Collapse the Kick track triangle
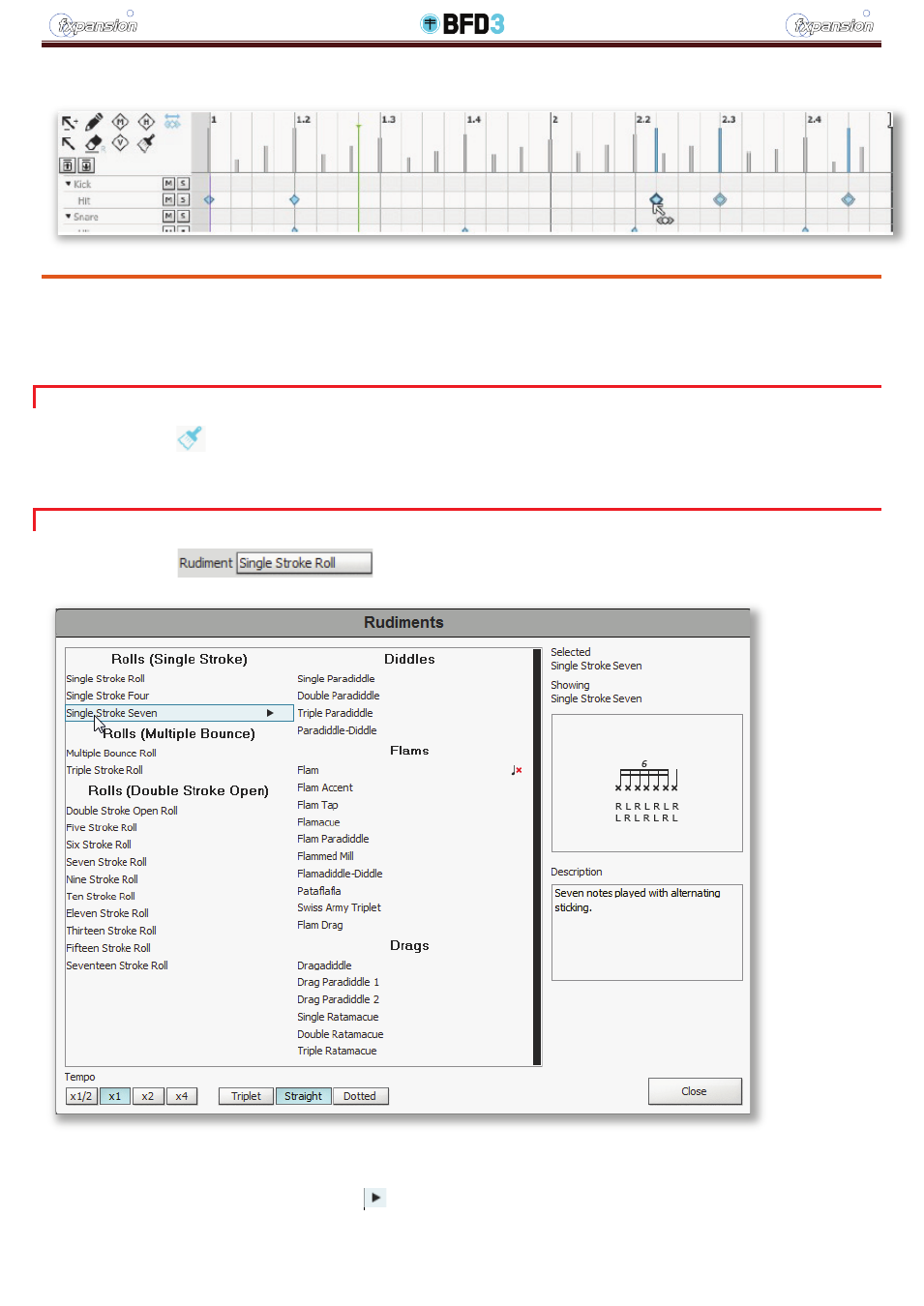Viewport: 924px width, 1306px height. (68, 184)
